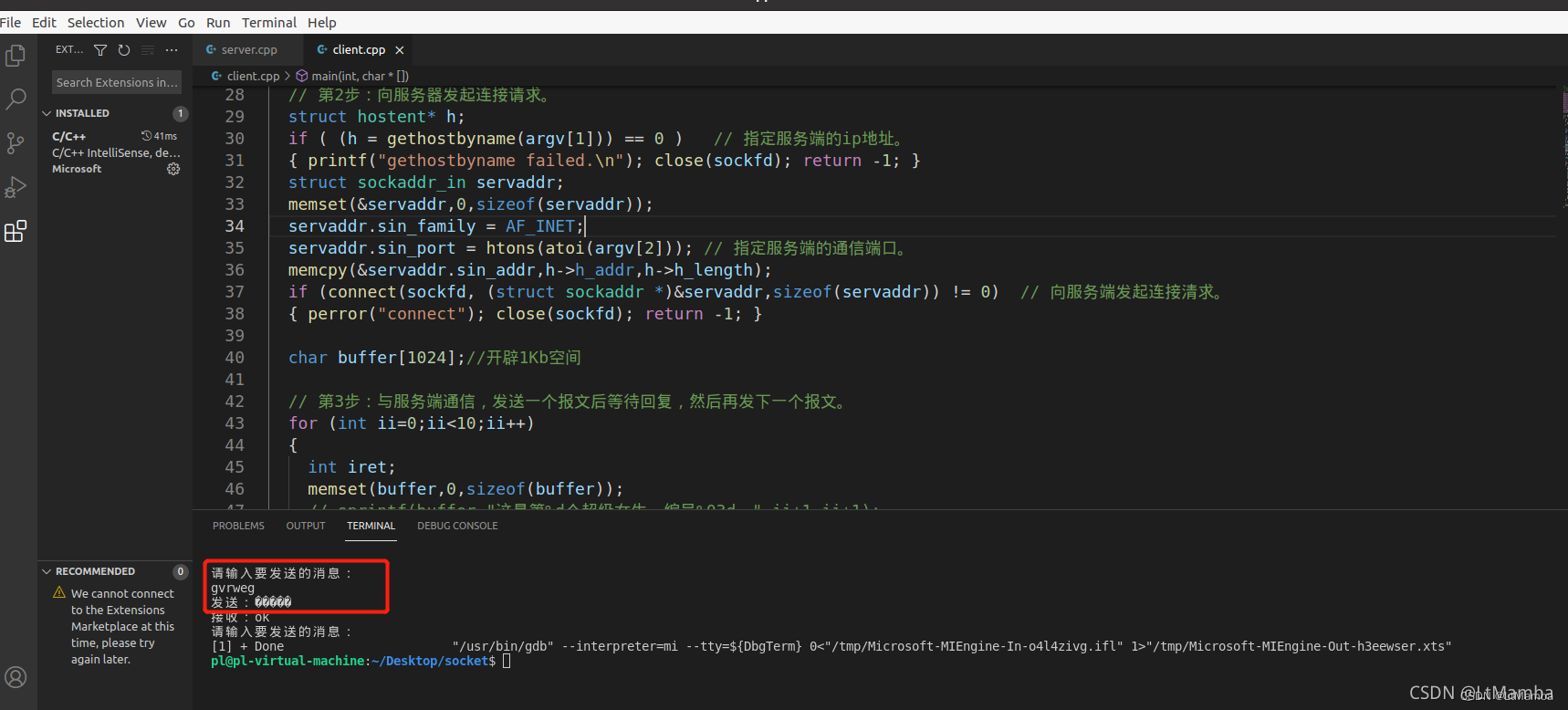Screen dimensions: 1568x710
Task: Click 'servaddr.sin_family = AF_INET;' line
Action: [435, 226]
